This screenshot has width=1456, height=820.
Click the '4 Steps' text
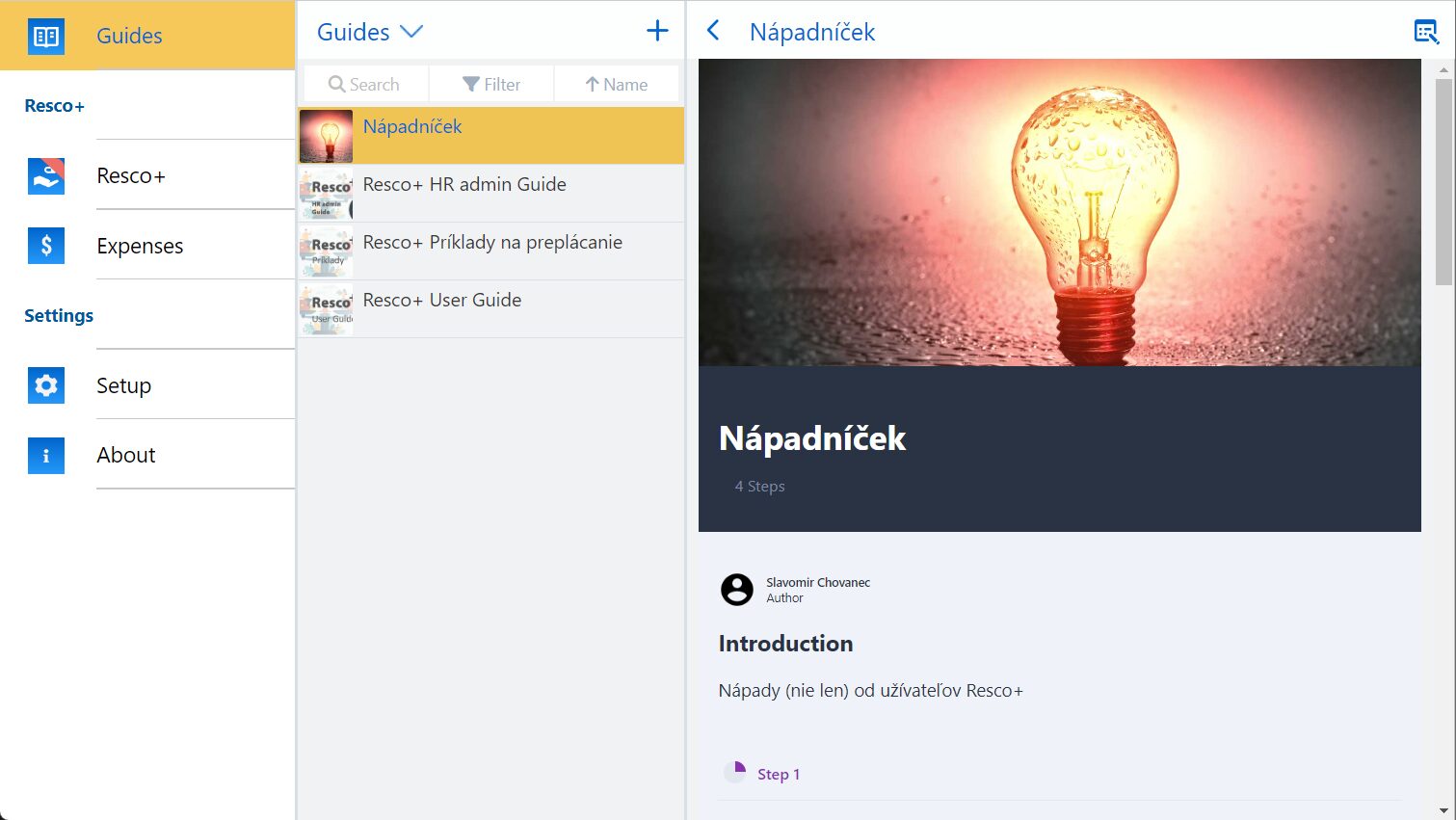coord(759,486)
